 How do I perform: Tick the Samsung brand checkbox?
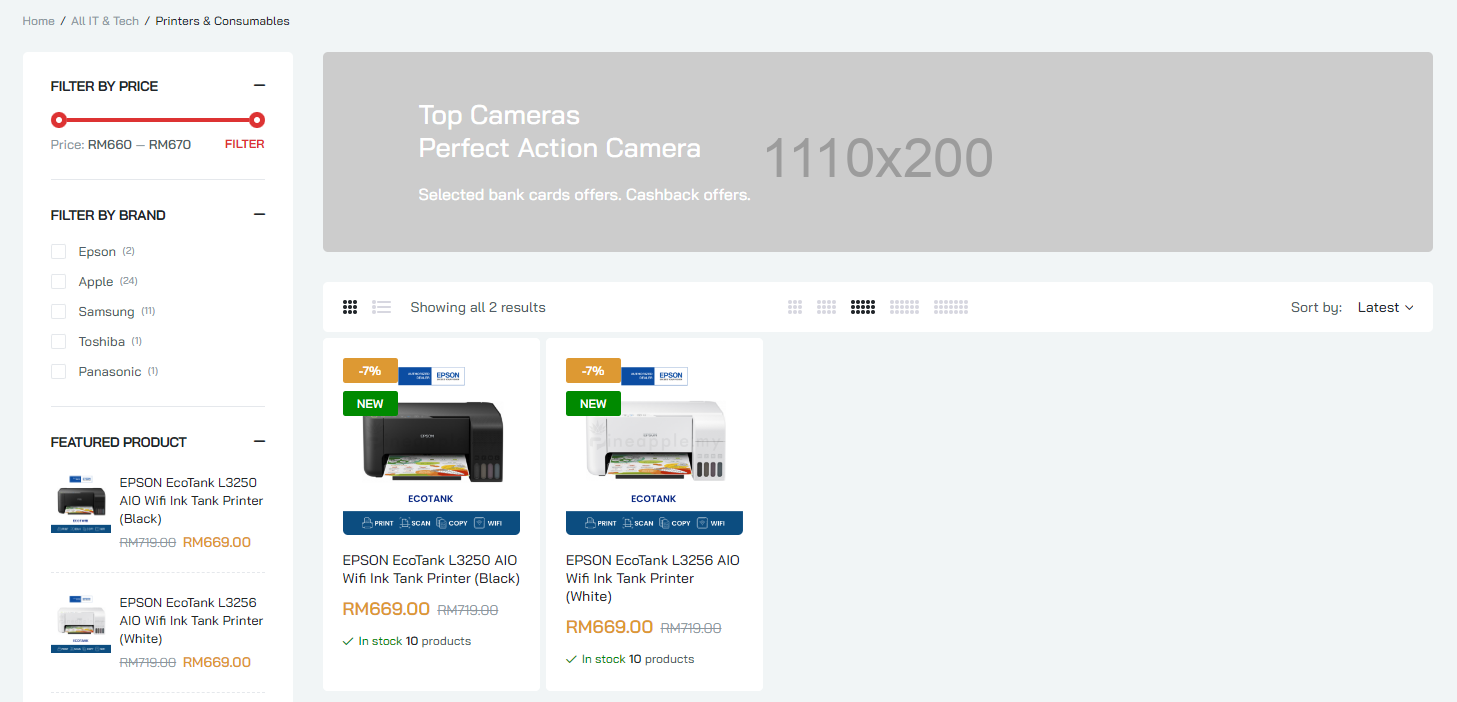pos(58,311)
